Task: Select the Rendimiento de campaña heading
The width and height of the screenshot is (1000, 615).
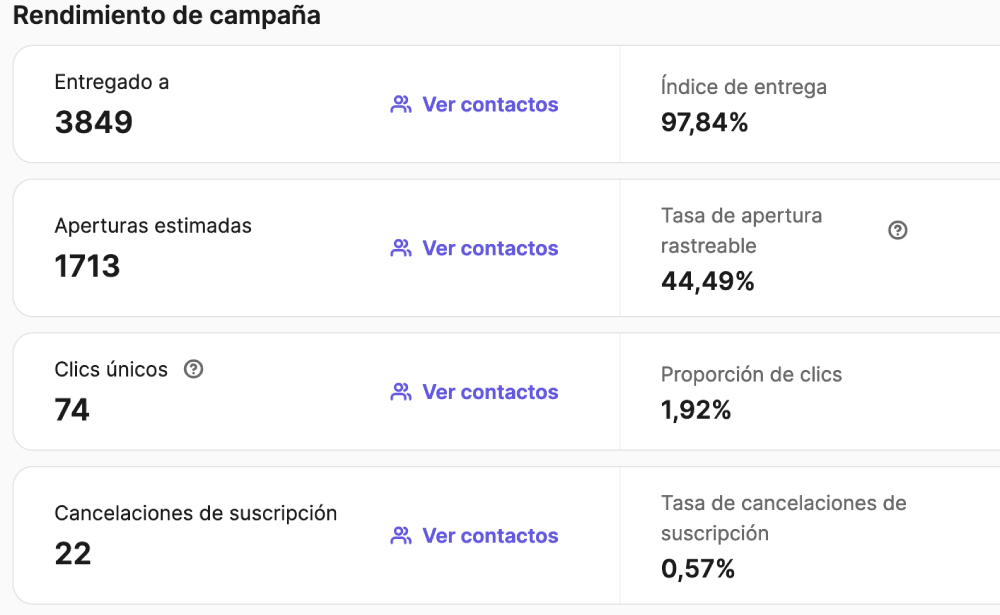Action: tap(166, 15)
